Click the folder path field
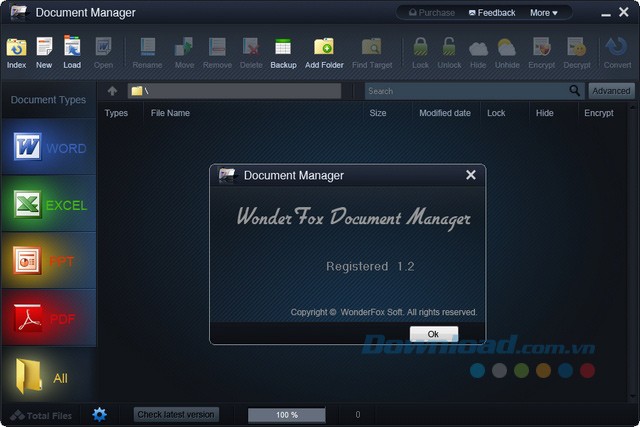Image resolution: width=640 pixels, height=427 pixels. (x=234, y=91)
